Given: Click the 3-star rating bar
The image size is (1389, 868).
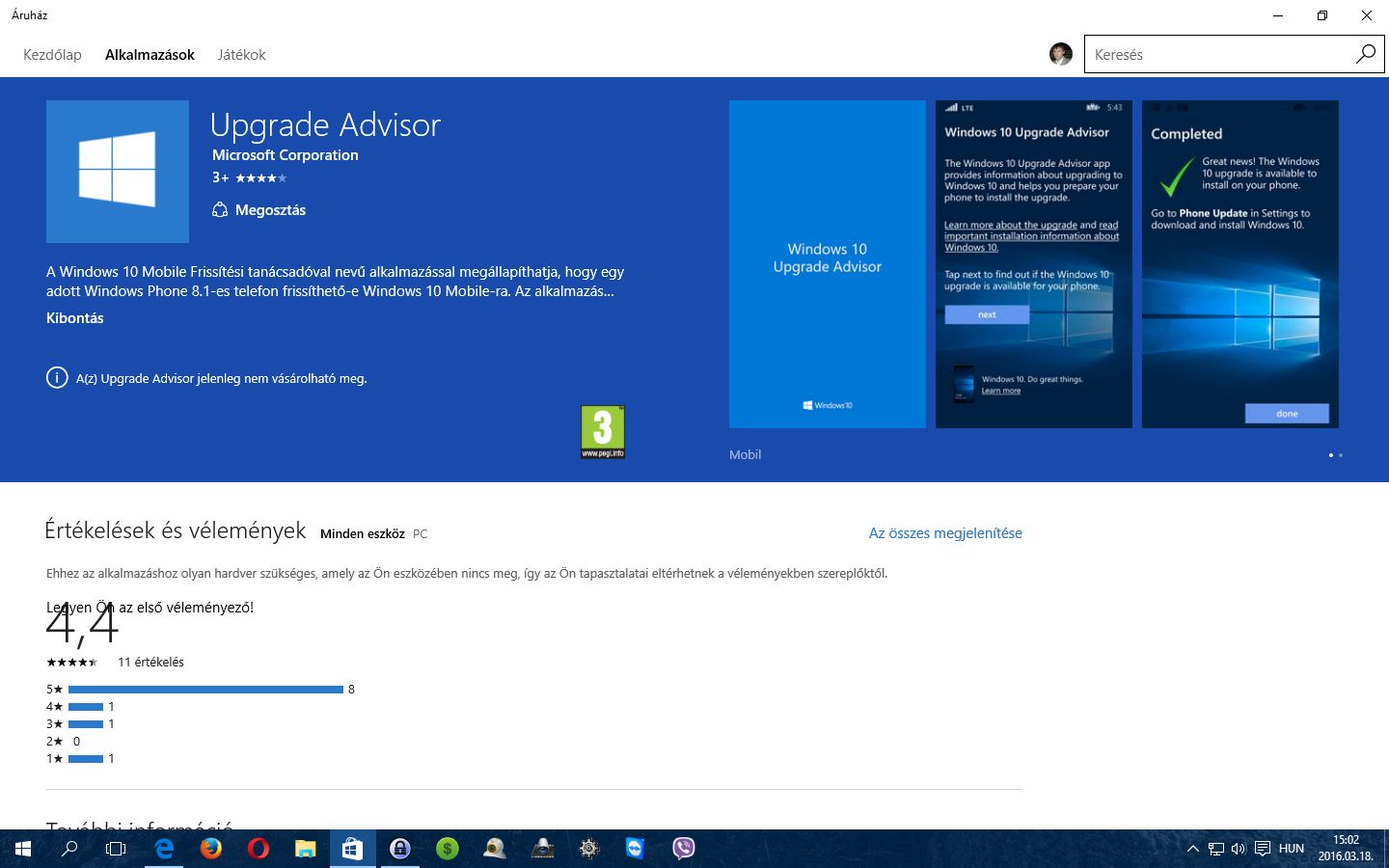Looking at the screenshot, I should (86, 724).
